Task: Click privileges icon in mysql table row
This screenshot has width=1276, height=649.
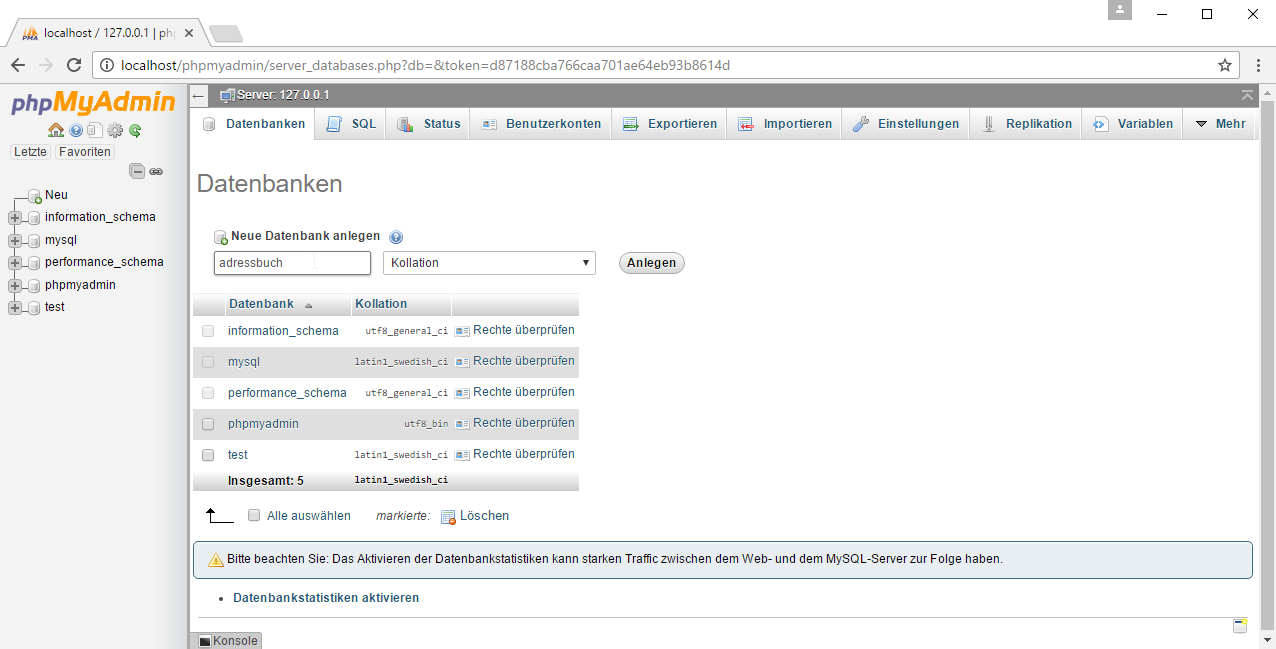Action: (462, 362)
